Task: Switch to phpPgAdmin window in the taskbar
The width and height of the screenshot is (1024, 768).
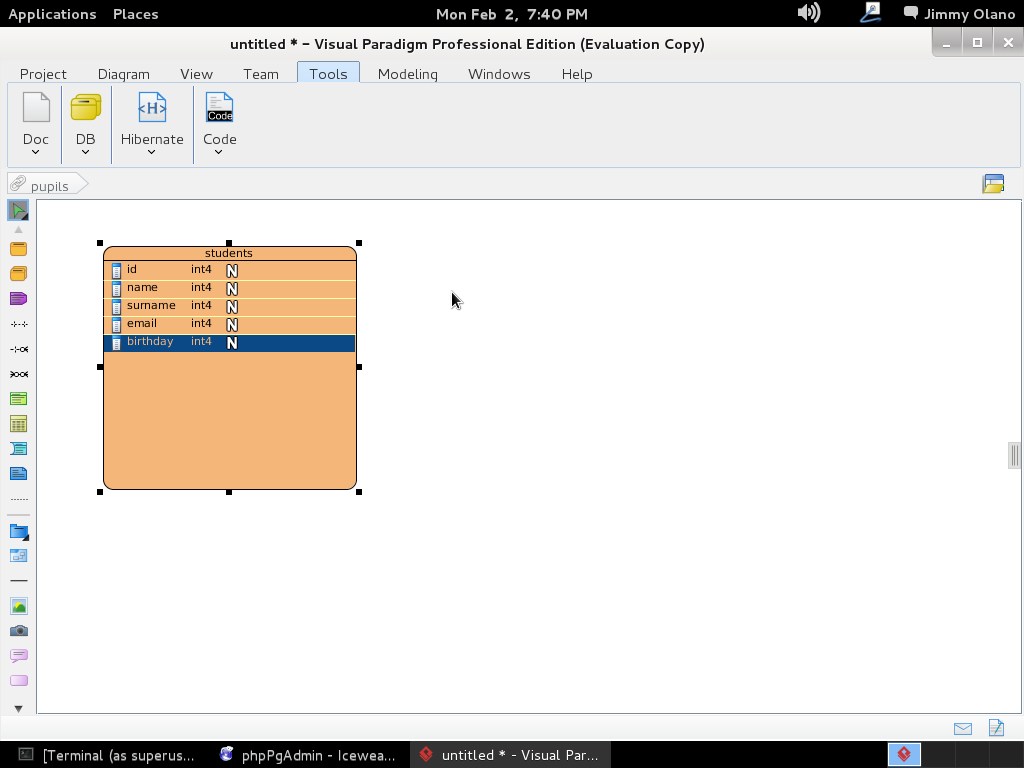Action: click(x=308, y=755)
